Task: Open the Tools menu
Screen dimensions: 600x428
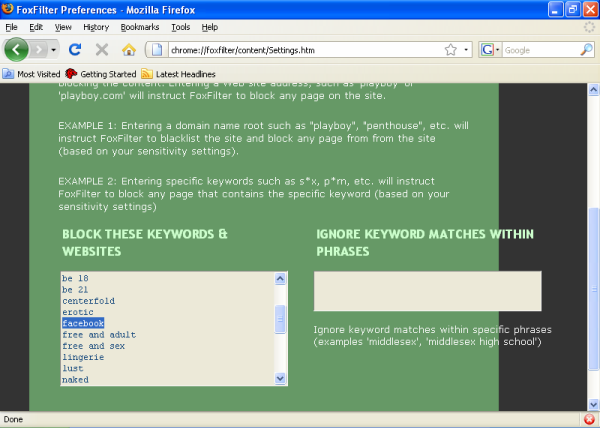Action: [x=181, y=27]
